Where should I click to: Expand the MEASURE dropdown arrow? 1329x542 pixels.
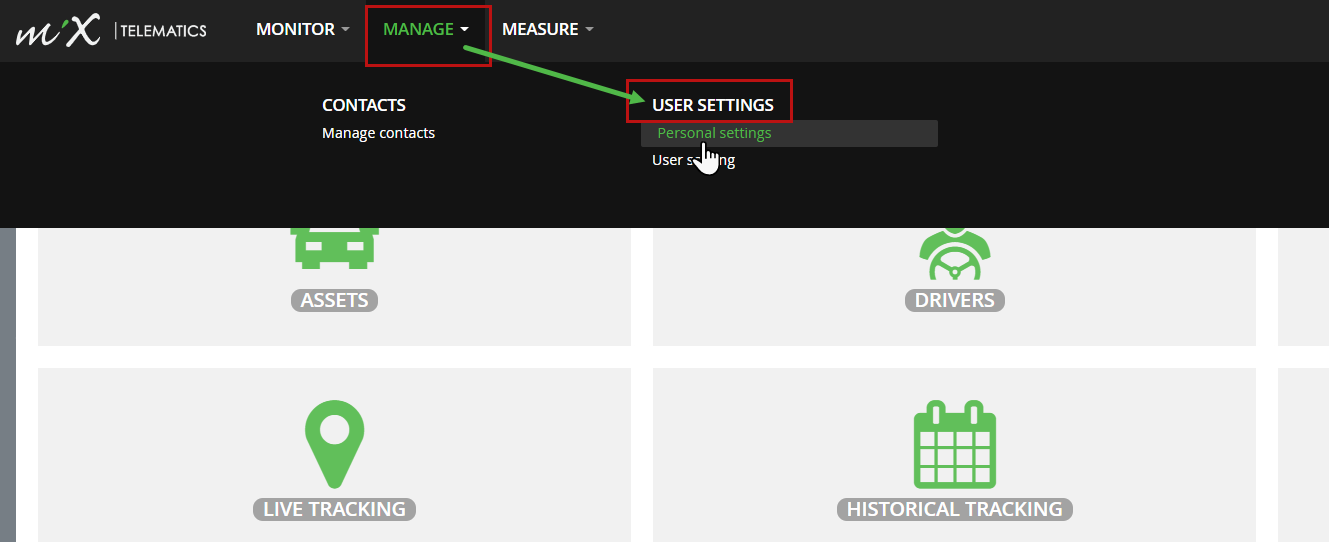(589, 30)
